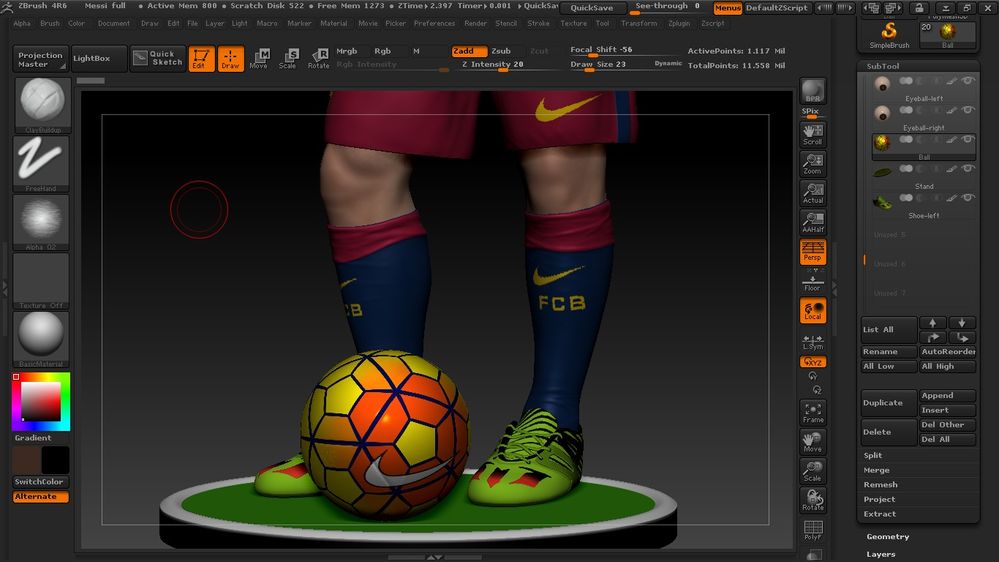Open LightBox browser
The height and width of the screenshot is (562, 999).
click(99, 59)
